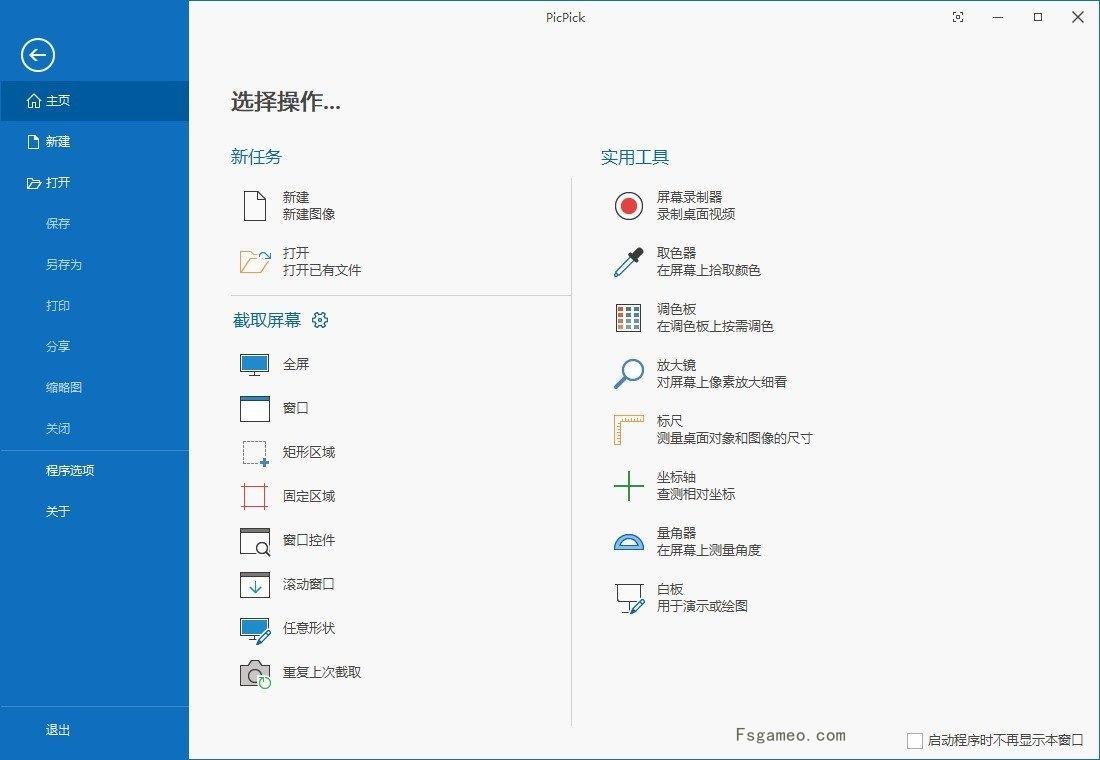Image resolution: width=1100 pixels, height=760 pixels.
Task: Click the 滚动窗口 down-arrow icon
Action: tap(255, 585)
